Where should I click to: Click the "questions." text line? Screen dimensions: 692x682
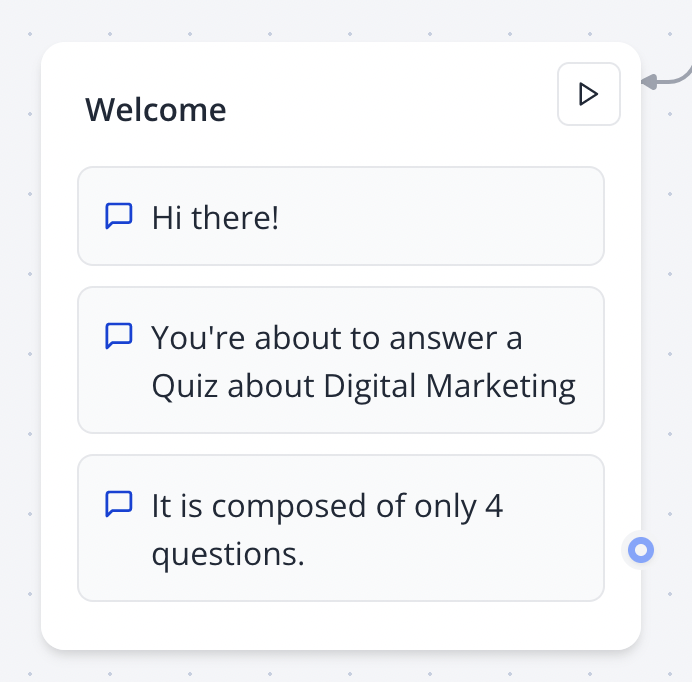[228, 553]
